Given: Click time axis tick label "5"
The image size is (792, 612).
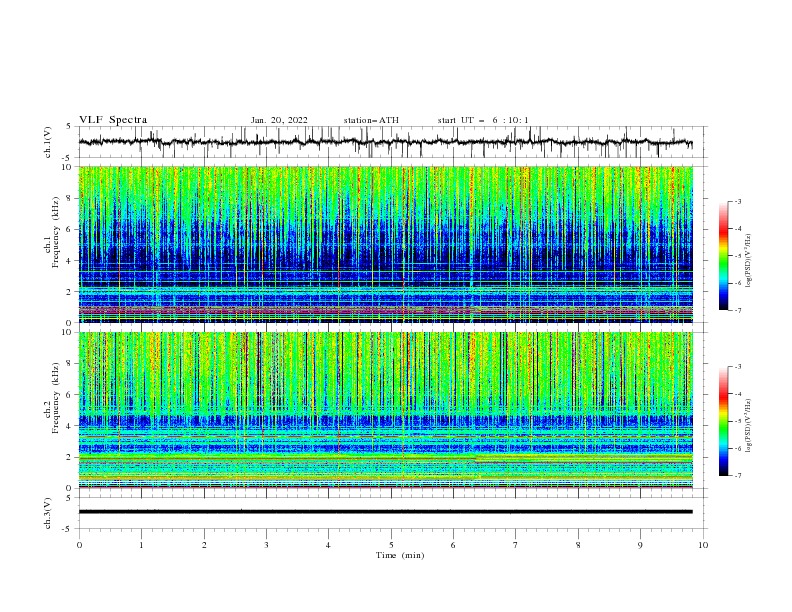Looking at the screenshot, I should 391,545.
